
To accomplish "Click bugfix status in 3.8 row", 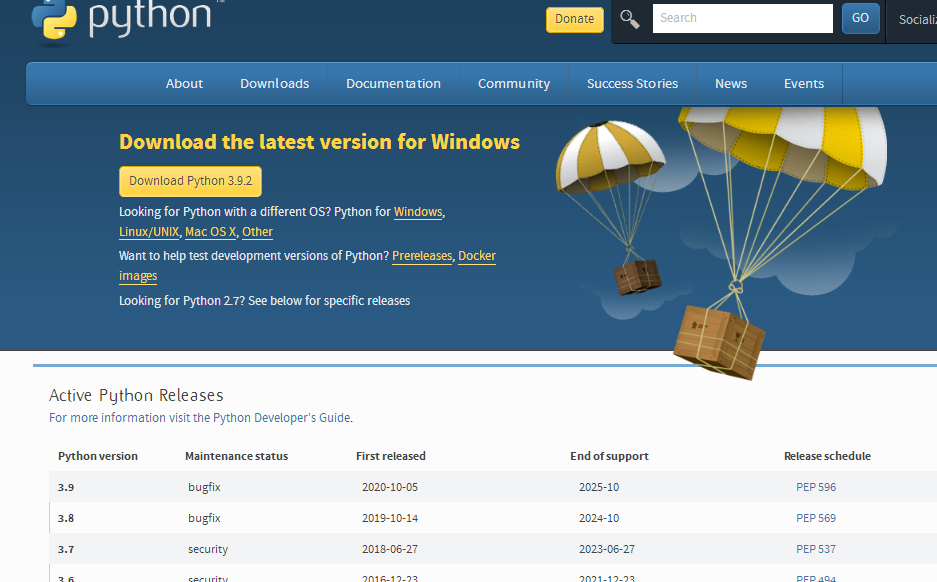I will pyautogui.click(x=204, y=518).
